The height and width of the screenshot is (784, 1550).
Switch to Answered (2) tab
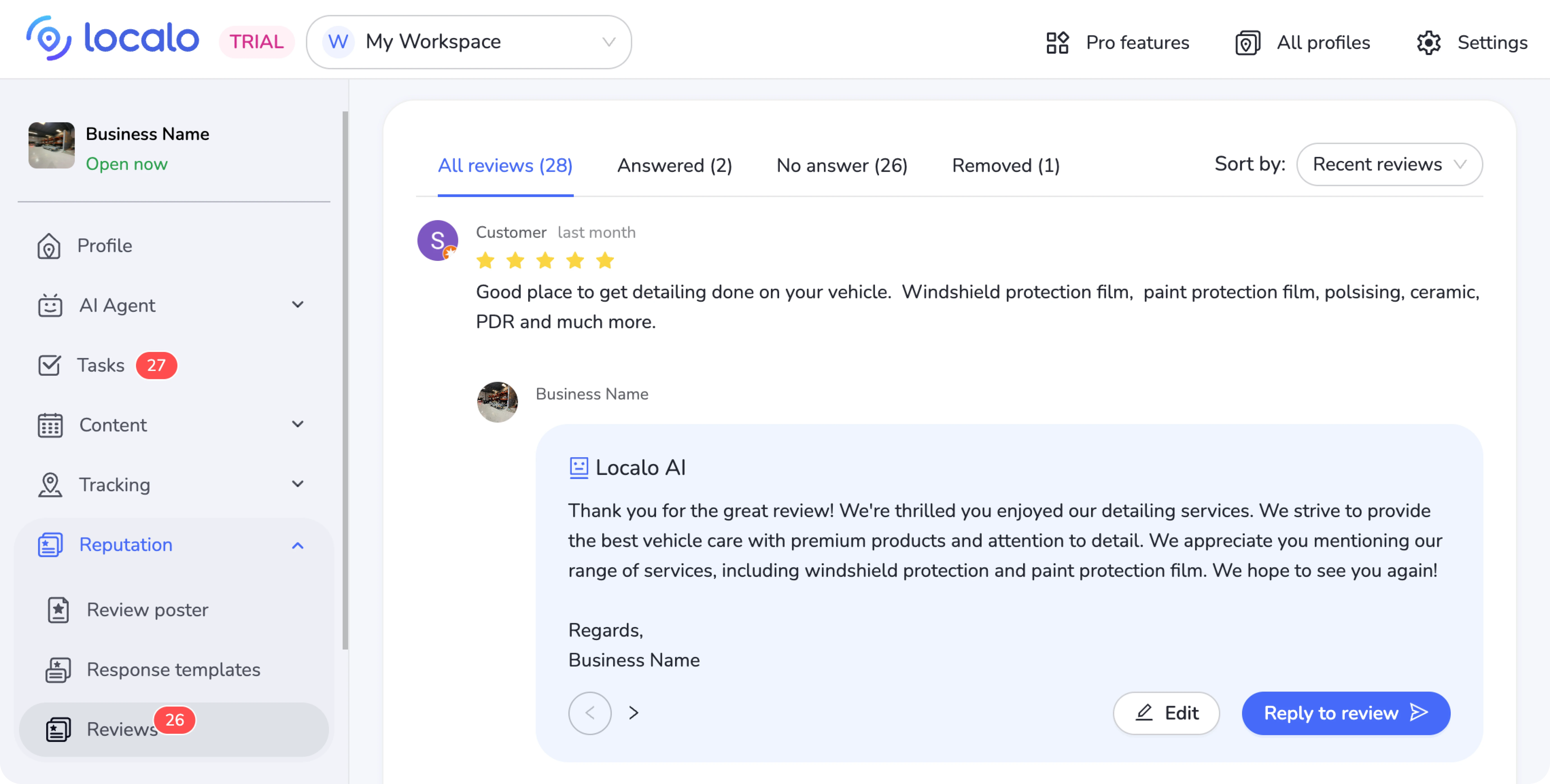click(x=675, y=165)
